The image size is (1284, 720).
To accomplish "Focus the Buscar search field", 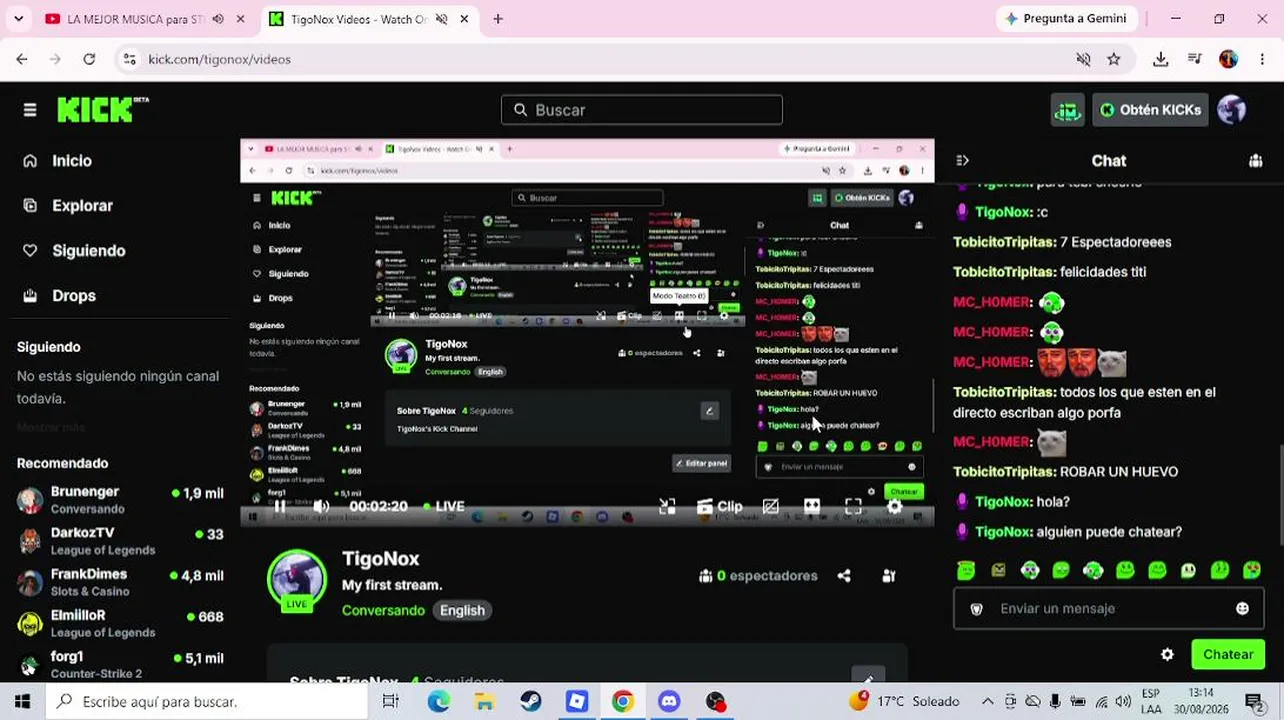I will coord(642,110).
